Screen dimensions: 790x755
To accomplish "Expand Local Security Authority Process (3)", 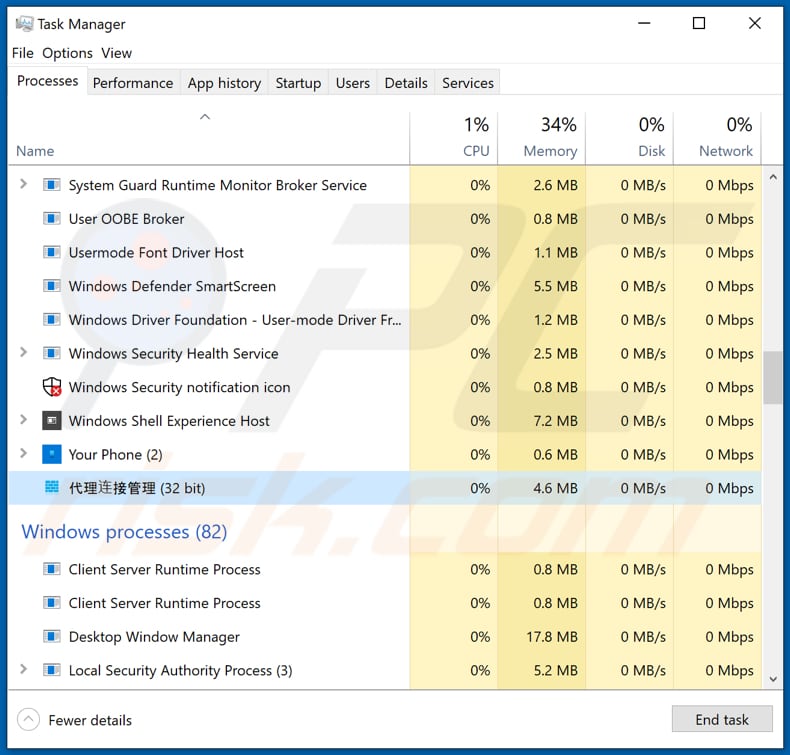I will click(x=23, y=669).
